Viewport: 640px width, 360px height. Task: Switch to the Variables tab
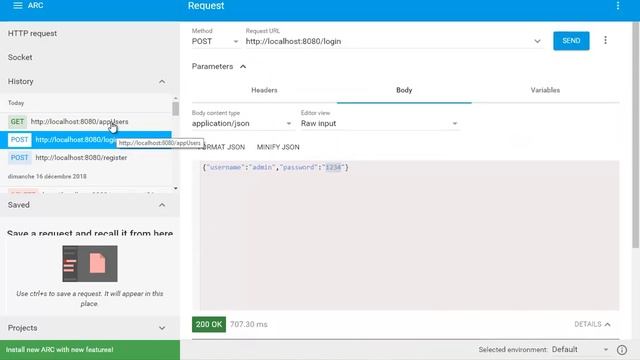click(545, 90)
